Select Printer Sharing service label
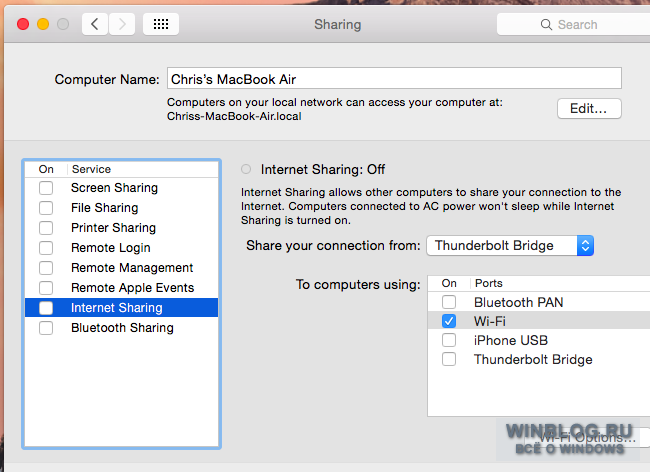The image size is (650, 472). pos(114,228)
